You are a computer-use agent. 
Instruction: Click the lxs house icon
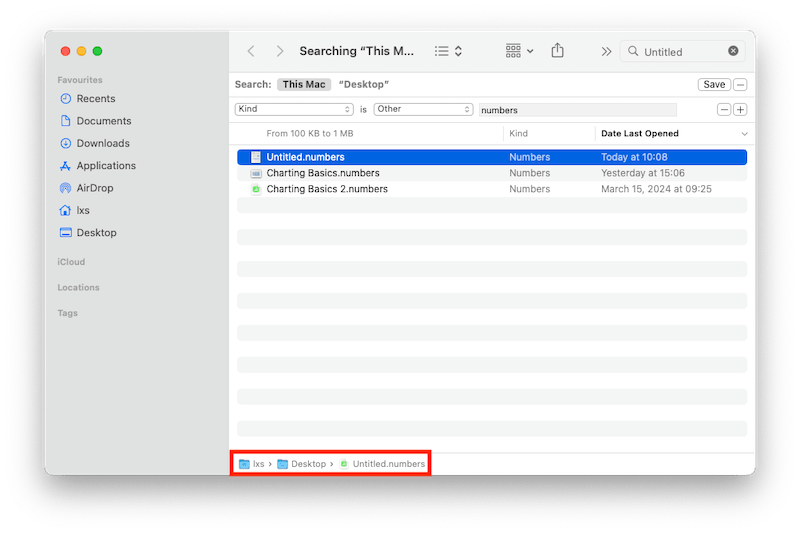pyautogui.click(x=65, y=210)
